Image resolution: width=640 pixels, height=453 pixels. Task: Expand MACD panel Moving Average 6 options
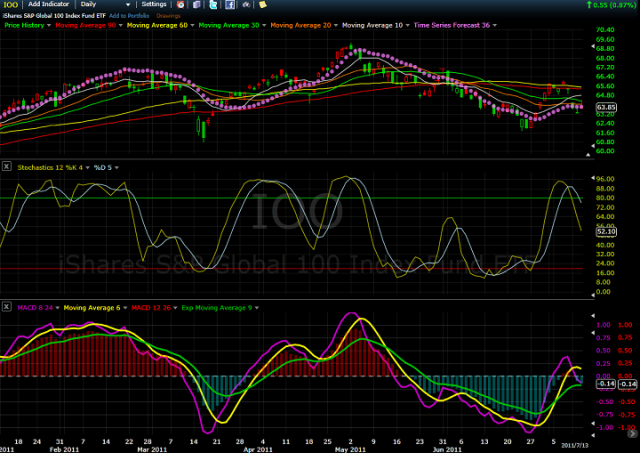125,308
